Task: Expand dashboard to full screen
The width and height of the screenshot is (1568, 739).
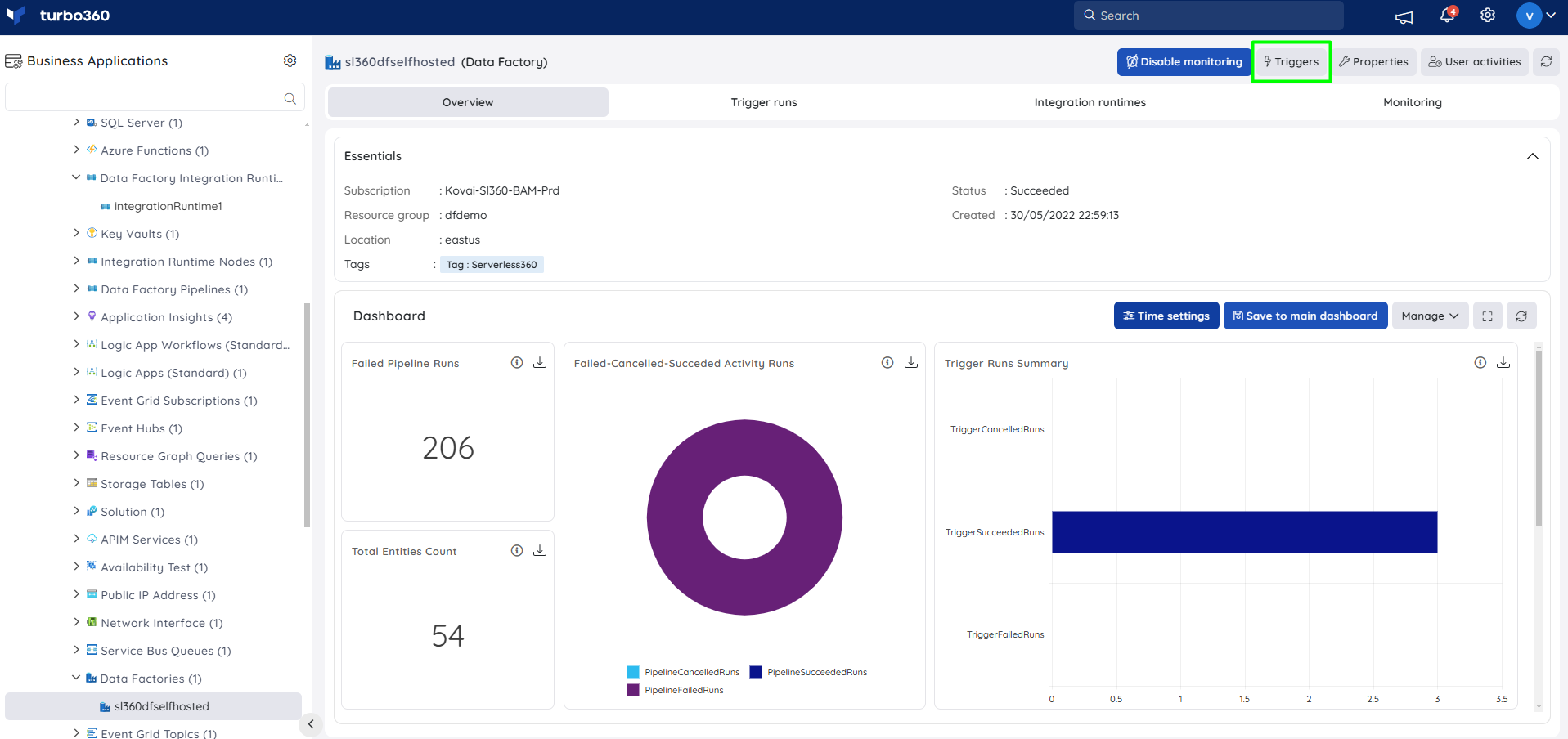Action: click(1488, 316)
